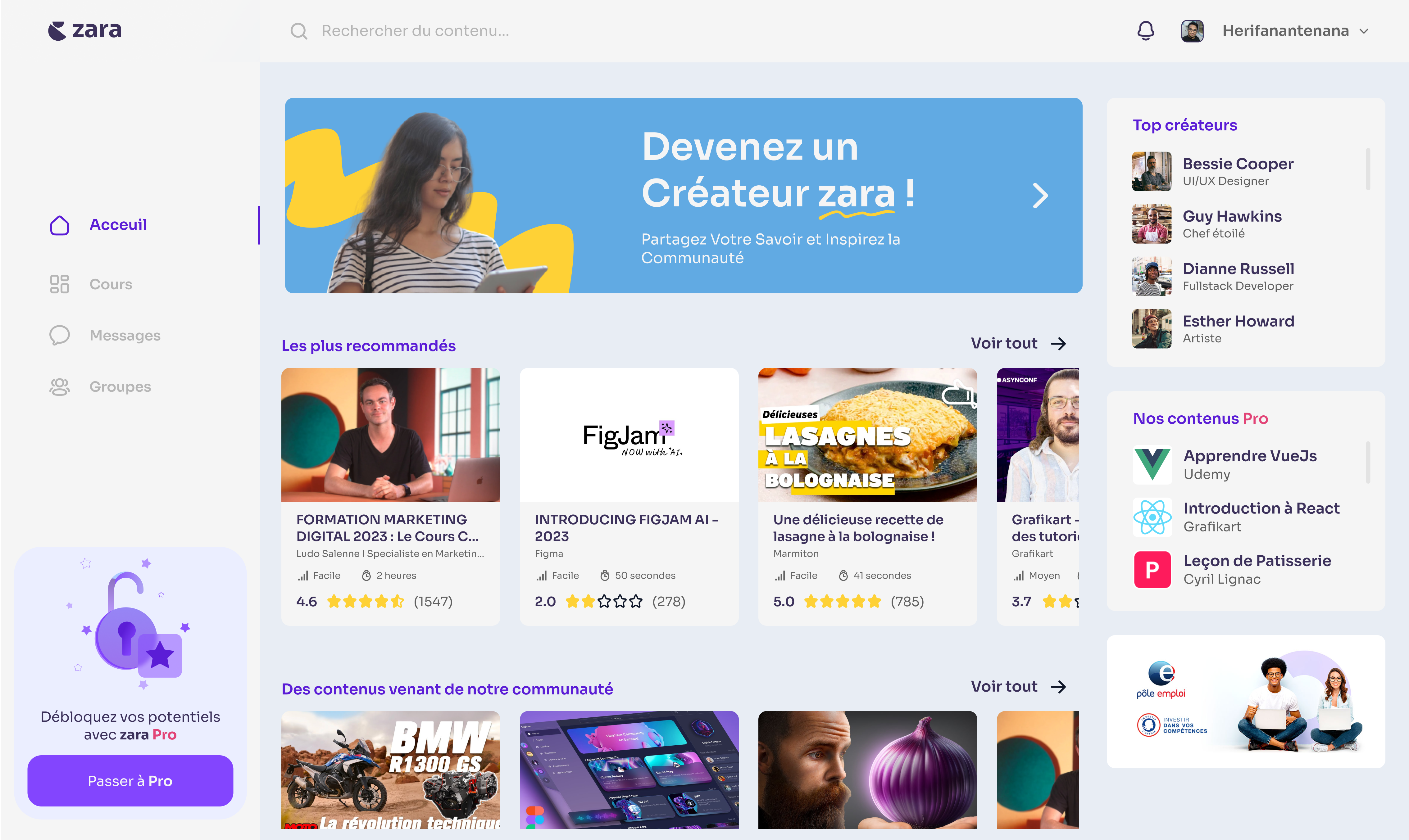Open the lasagnes à la bolognaise thumbnail
Image resolution: width=1409 pixels, height=840 pixels.
[x=867, y=435]
